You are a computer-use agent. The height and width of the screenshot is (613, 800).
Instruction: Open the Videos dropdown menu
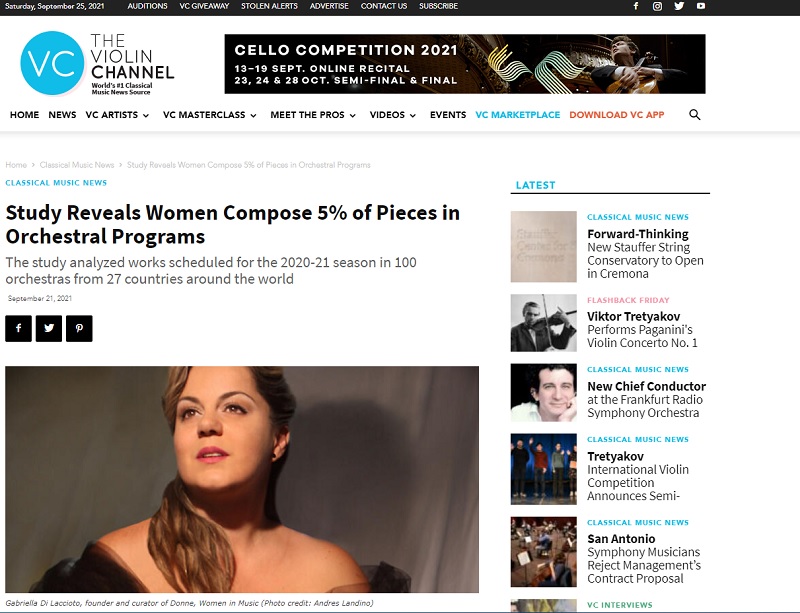[393, 115]
